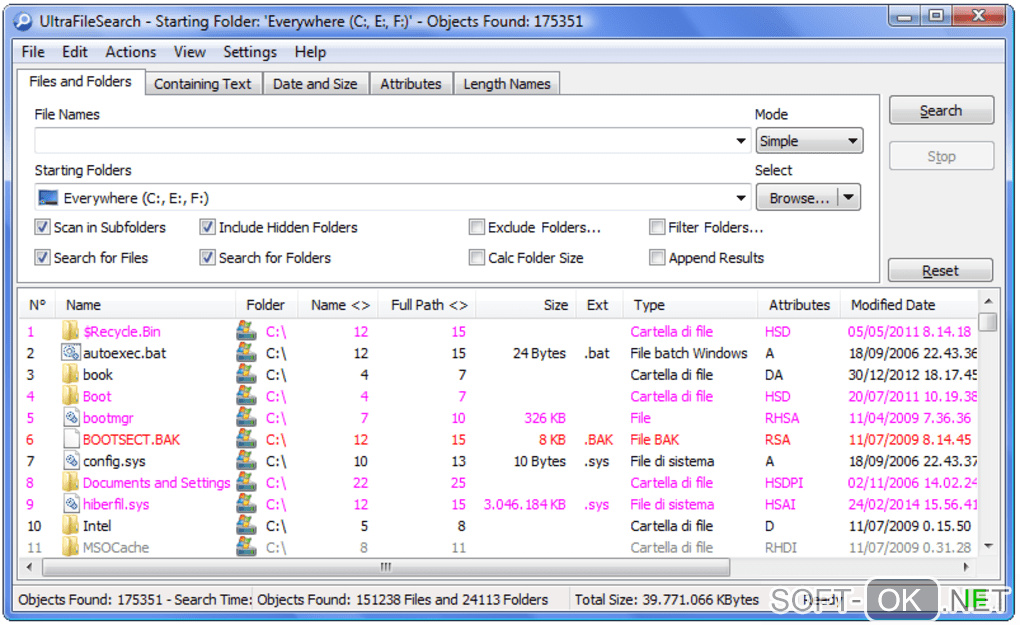
Task: Enable Append Results checkbox
Action: (x=657, y=258)
